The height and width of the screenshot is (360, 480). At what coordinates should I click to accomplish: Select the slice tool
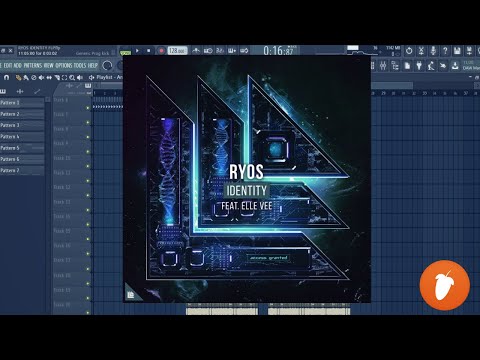(x=57, y=78)
